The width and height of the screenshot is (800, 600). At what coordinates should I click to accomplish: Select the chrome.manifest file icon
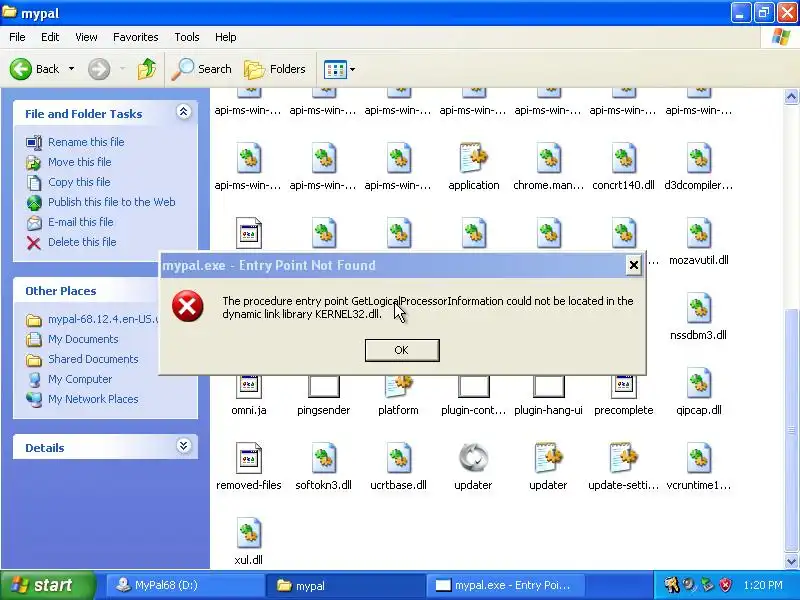tap(549, 158)
